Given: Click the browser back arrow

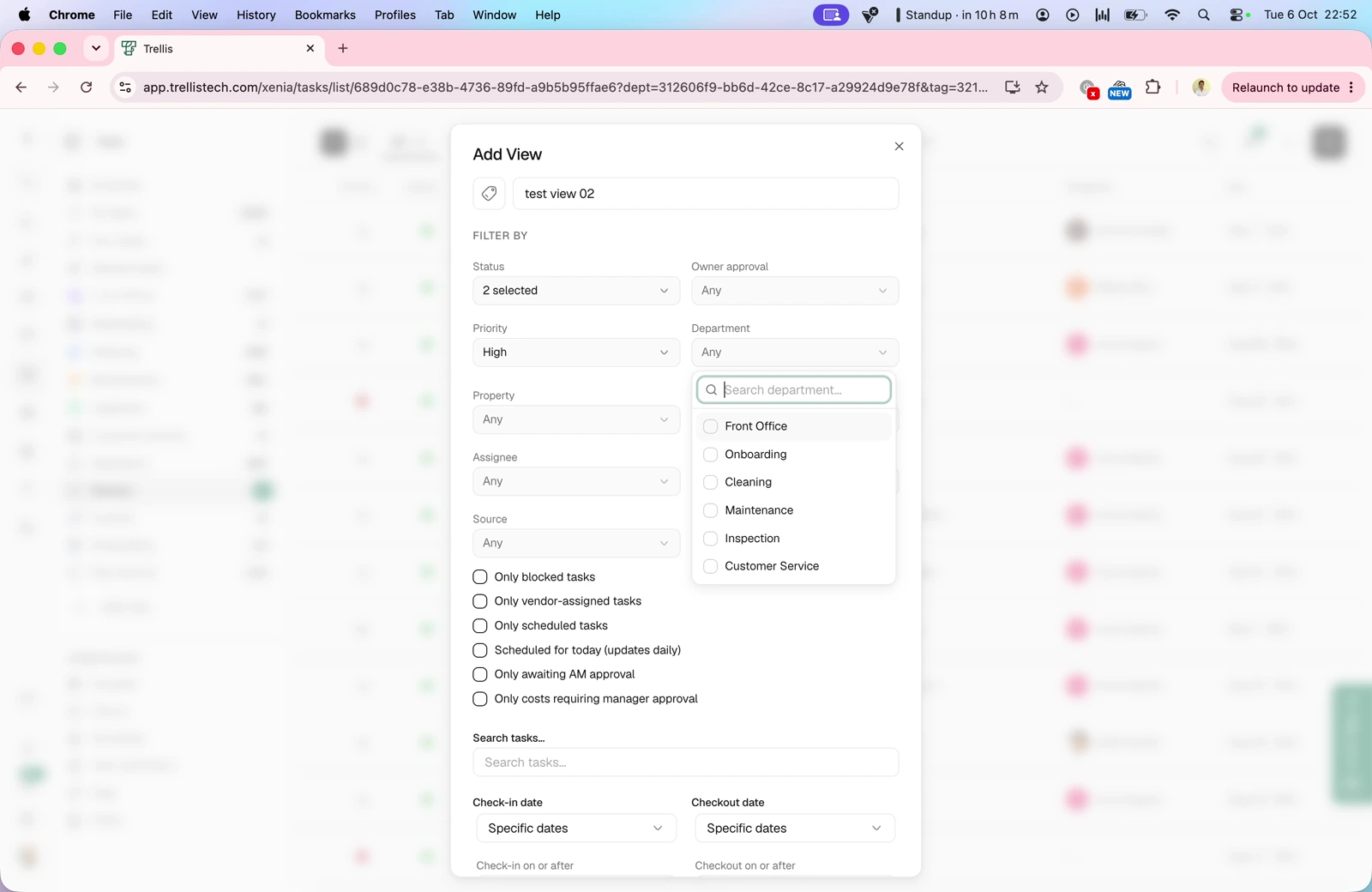Looking at the screenshot, I should (x=21, y=87).
